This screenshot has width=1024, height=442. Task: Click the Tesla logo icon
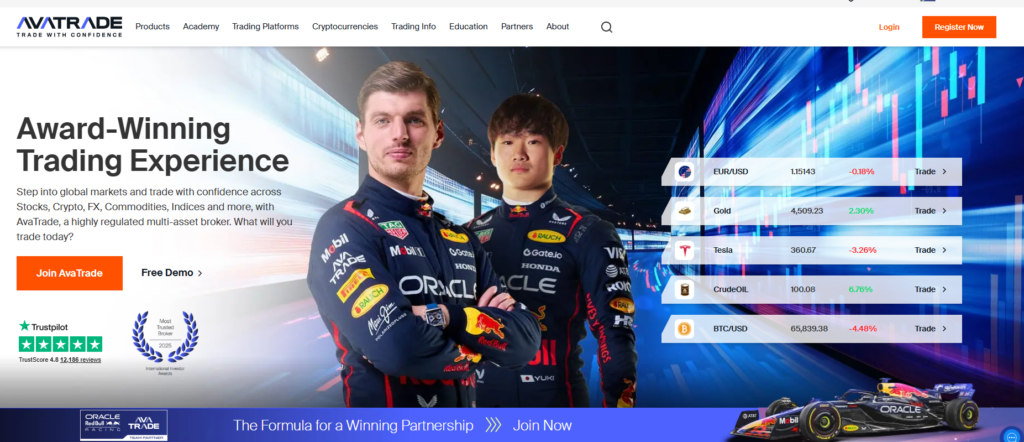click(684, 250)
